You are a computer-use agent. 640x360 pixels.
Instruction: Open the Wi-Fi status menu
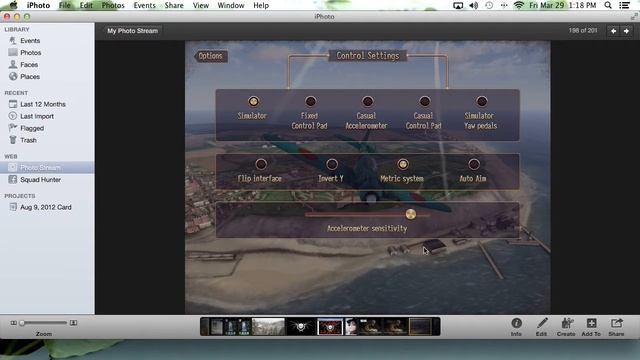(x=519, y=5)
